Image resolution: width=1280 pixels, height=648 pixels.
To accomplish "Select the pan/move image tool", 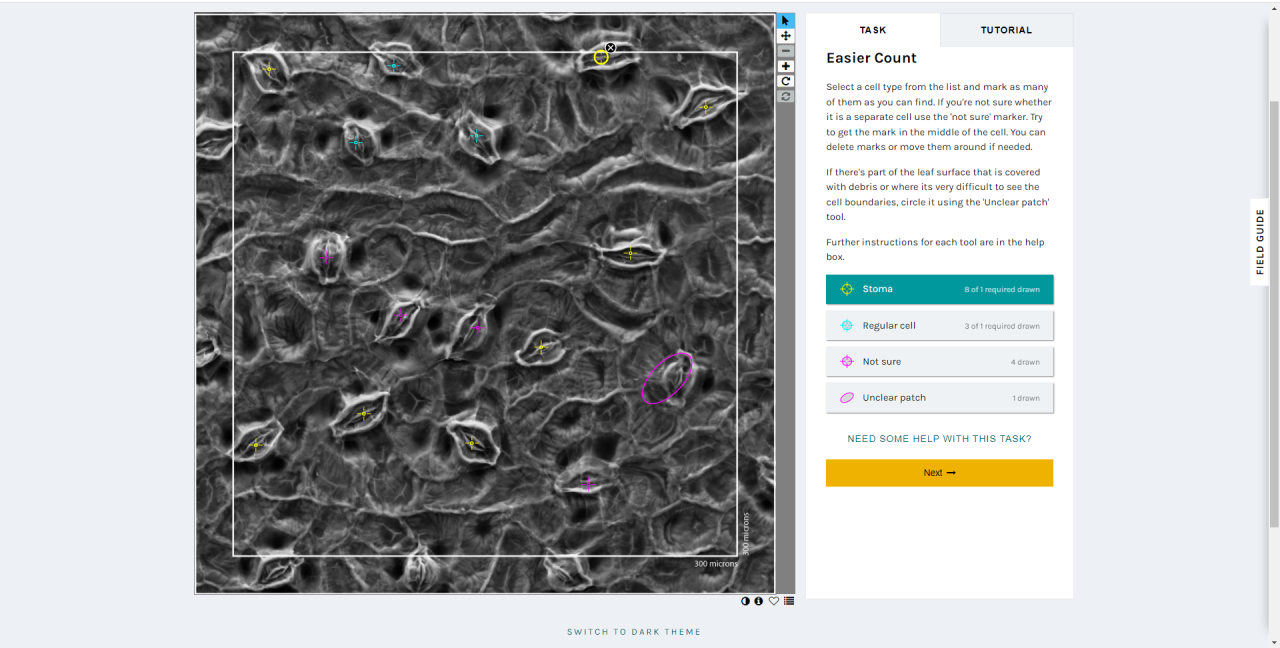I will 786,36.
